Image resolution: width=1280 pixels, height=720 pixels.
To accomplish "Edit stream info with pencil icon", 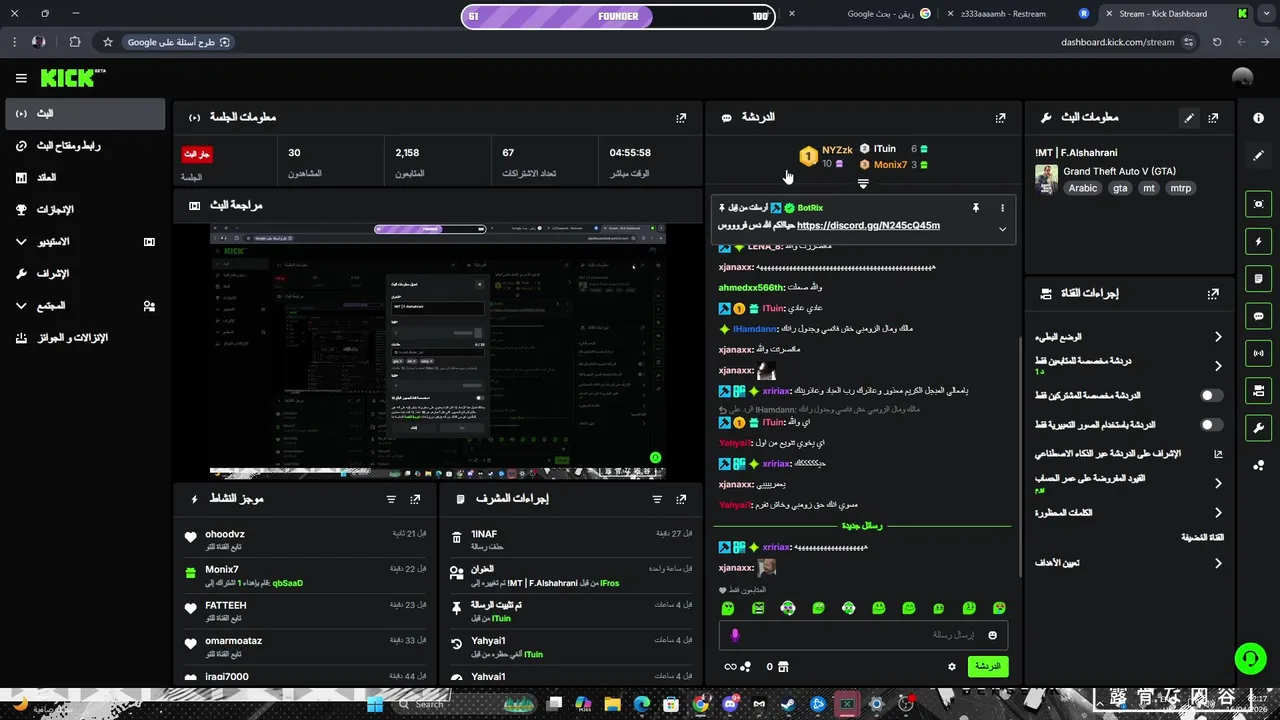I will click(1189, 117).
